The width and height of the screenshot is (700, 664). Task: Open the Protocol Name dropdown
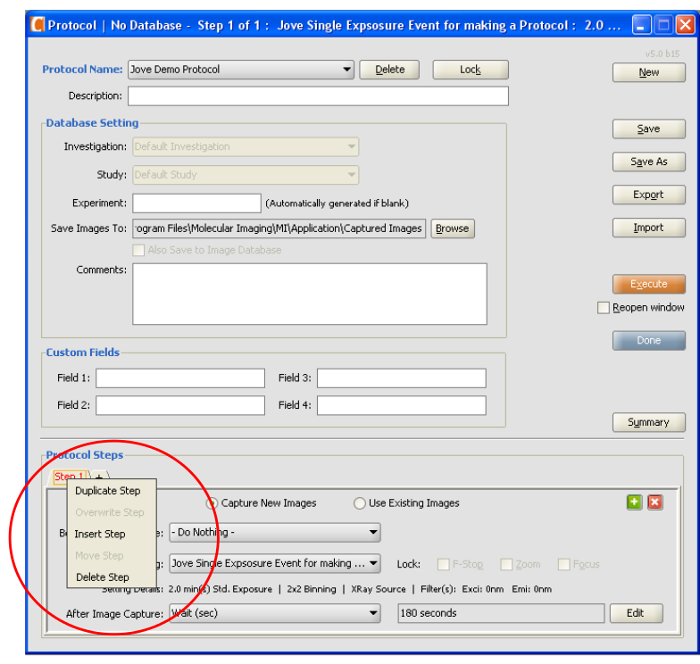pyautogui.click(x=241, y=70)
